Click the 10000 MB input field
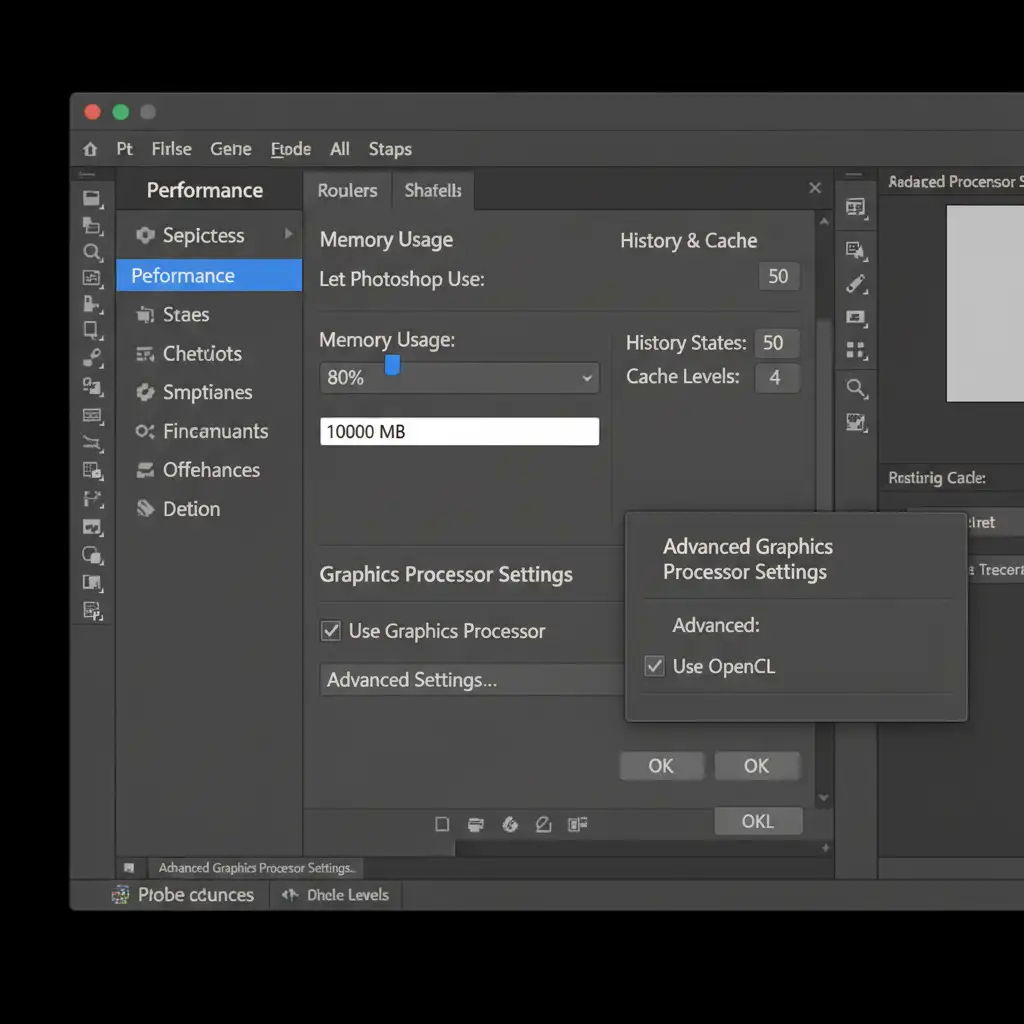 459,432
